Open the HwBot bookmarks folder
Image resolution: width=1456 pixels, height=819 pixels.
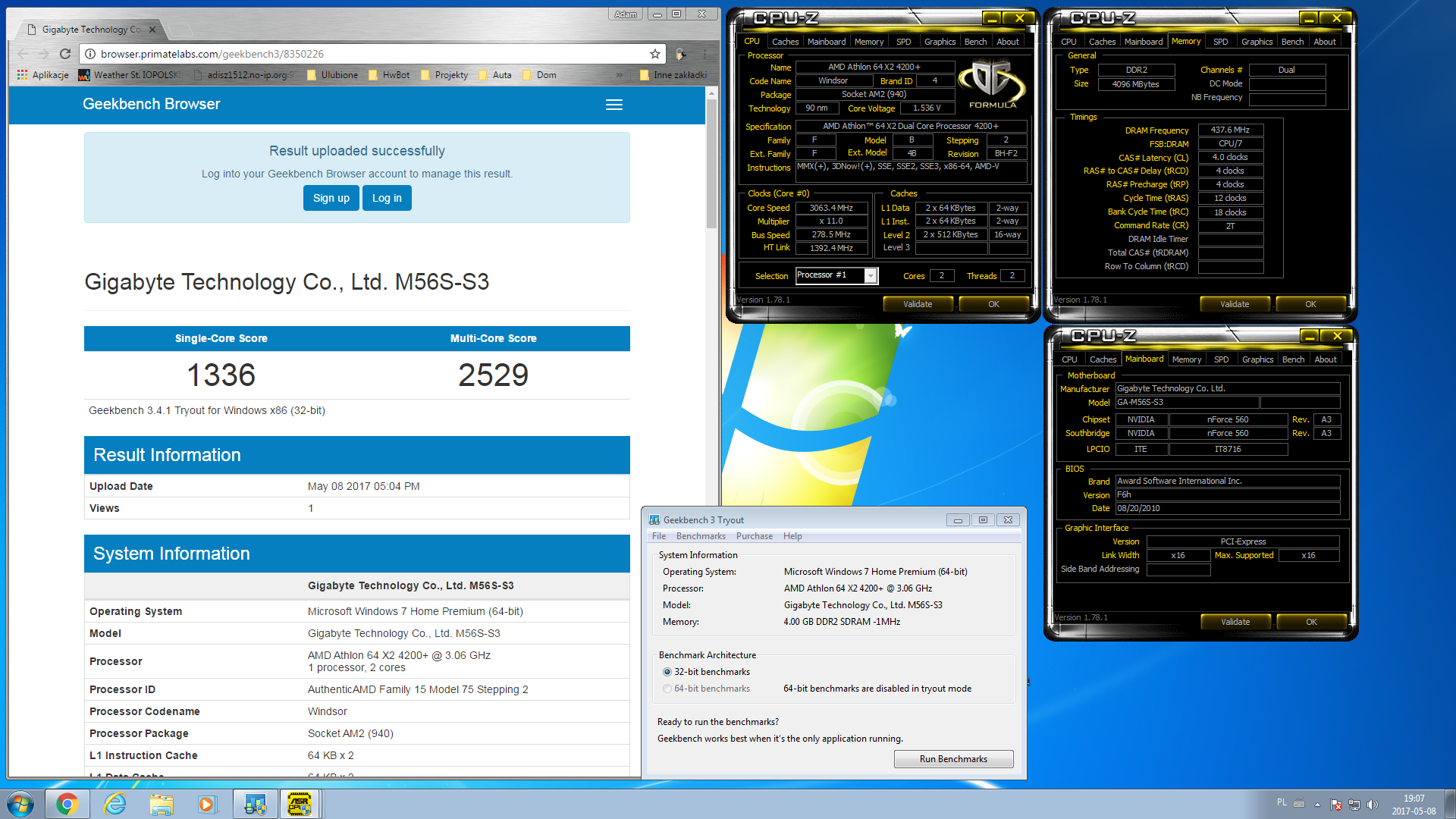coord(389,75)
